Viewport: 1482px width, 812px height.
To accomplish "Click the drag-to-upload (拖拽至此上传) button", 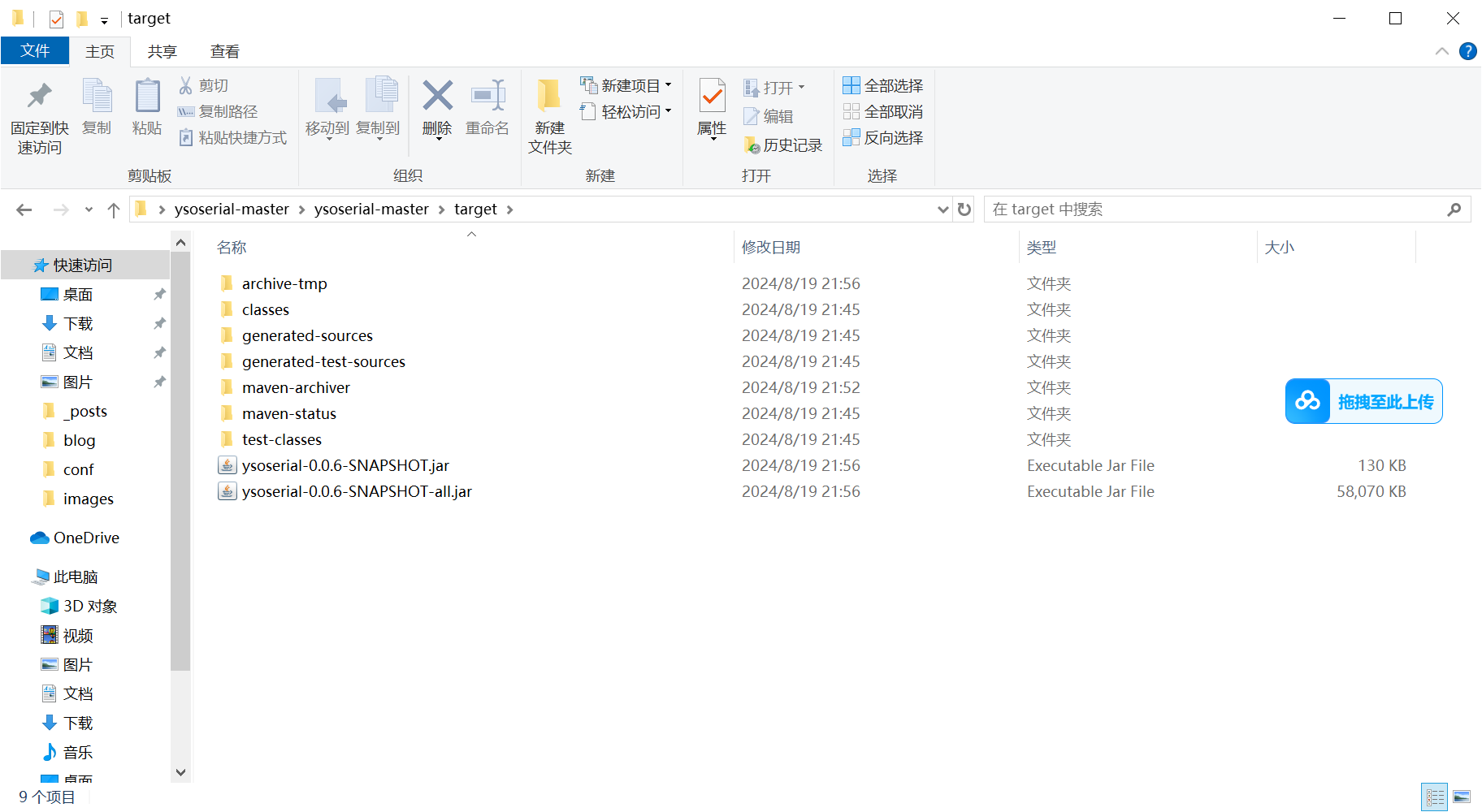I will [1363, 401].
